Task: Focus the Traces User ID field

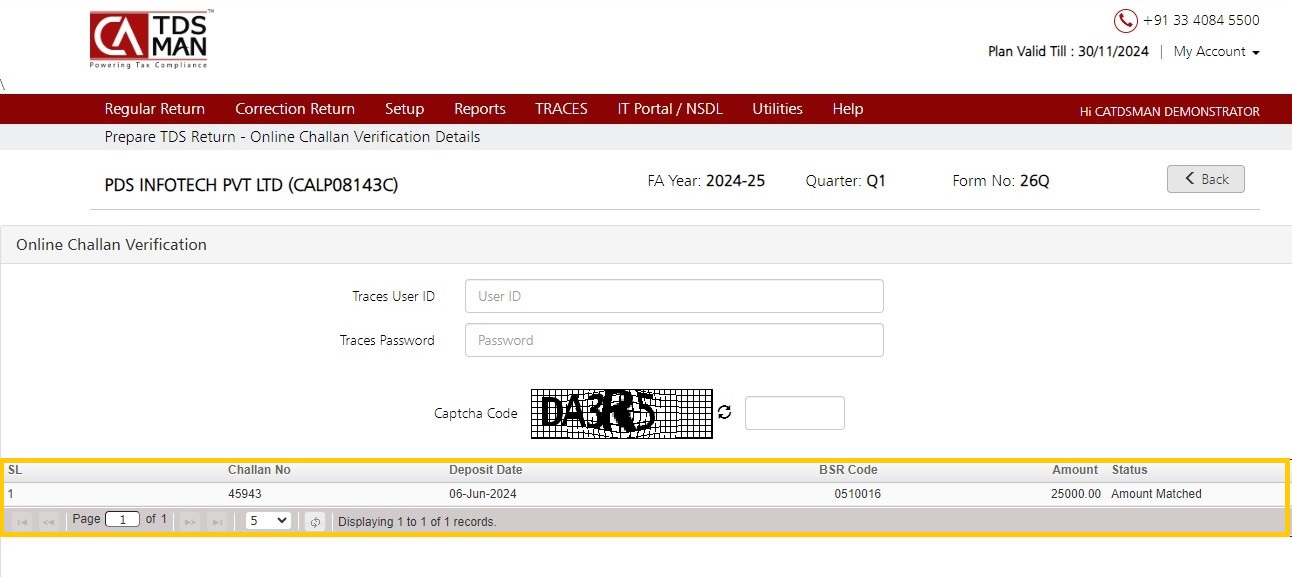Action: pyautogui.click(x=674, y=296)
